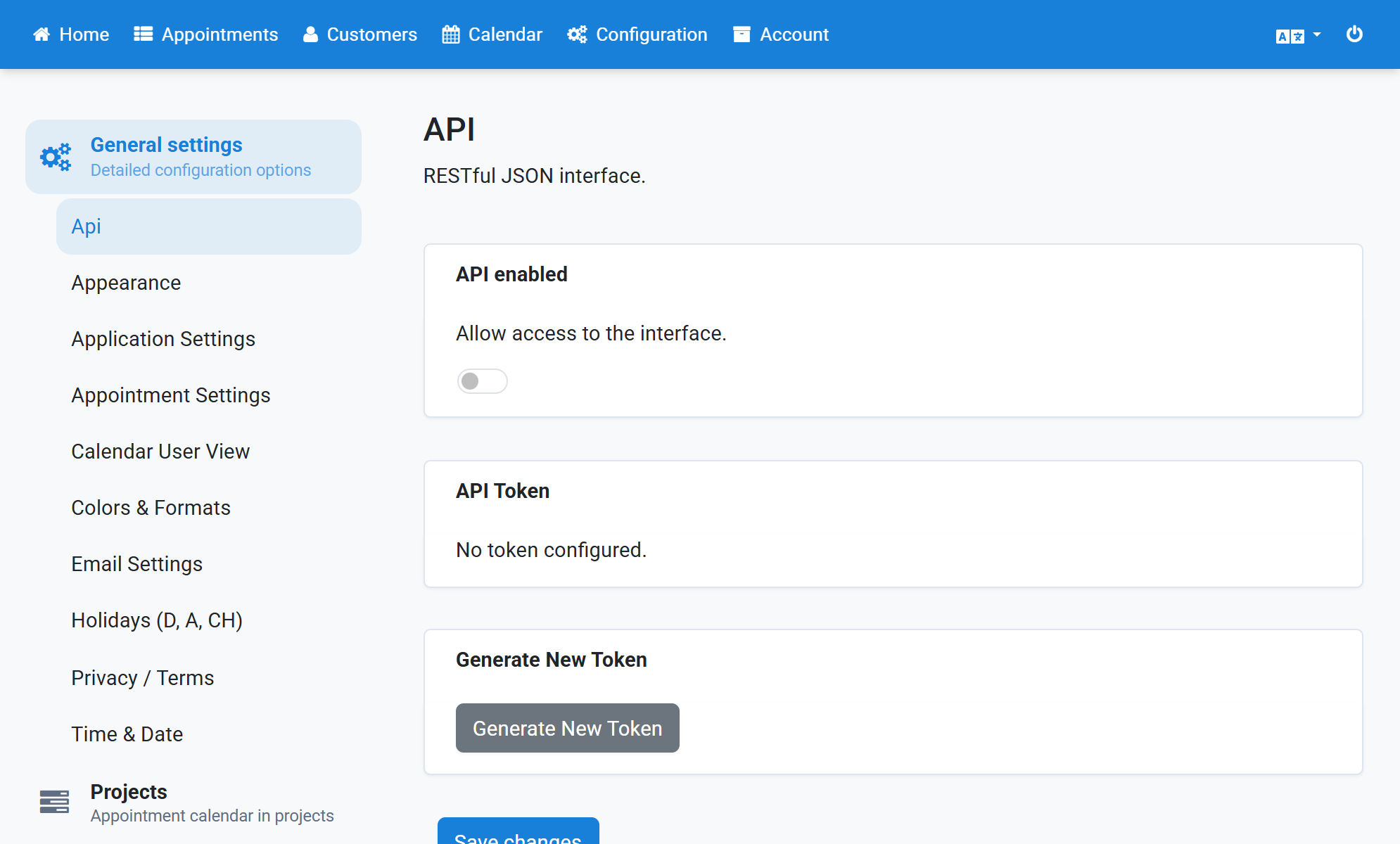This screenshot has height=844, width=1400.
Task: Click the 'API Token' card heading
Action: pyautogui.click(x=502, y=491)
